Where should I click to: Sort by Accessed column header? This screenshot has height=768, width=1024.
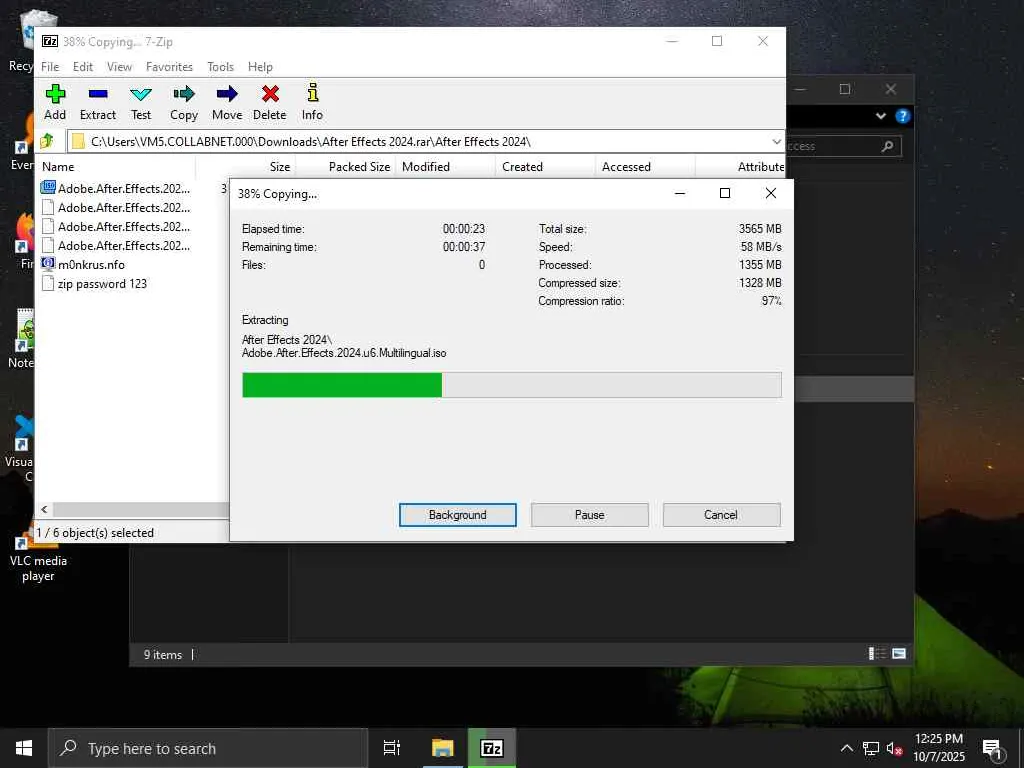pos(645,167)
